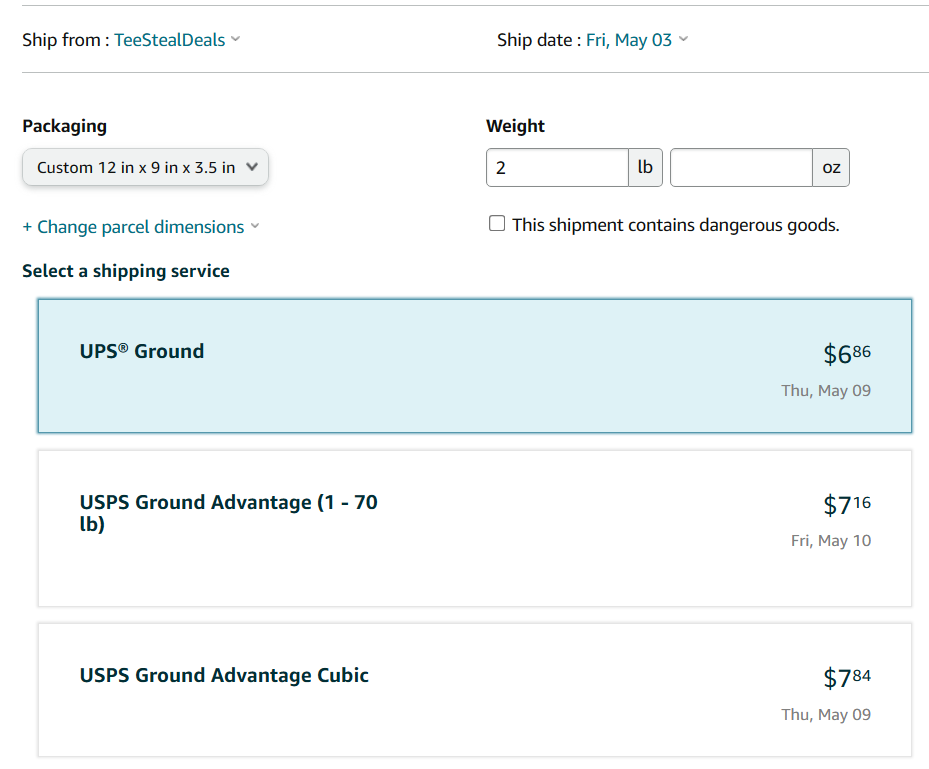Click UPS Ground's Thu, May 09 date
The width and height of the screenshot is (929, 769).
[x=826, y=390]
